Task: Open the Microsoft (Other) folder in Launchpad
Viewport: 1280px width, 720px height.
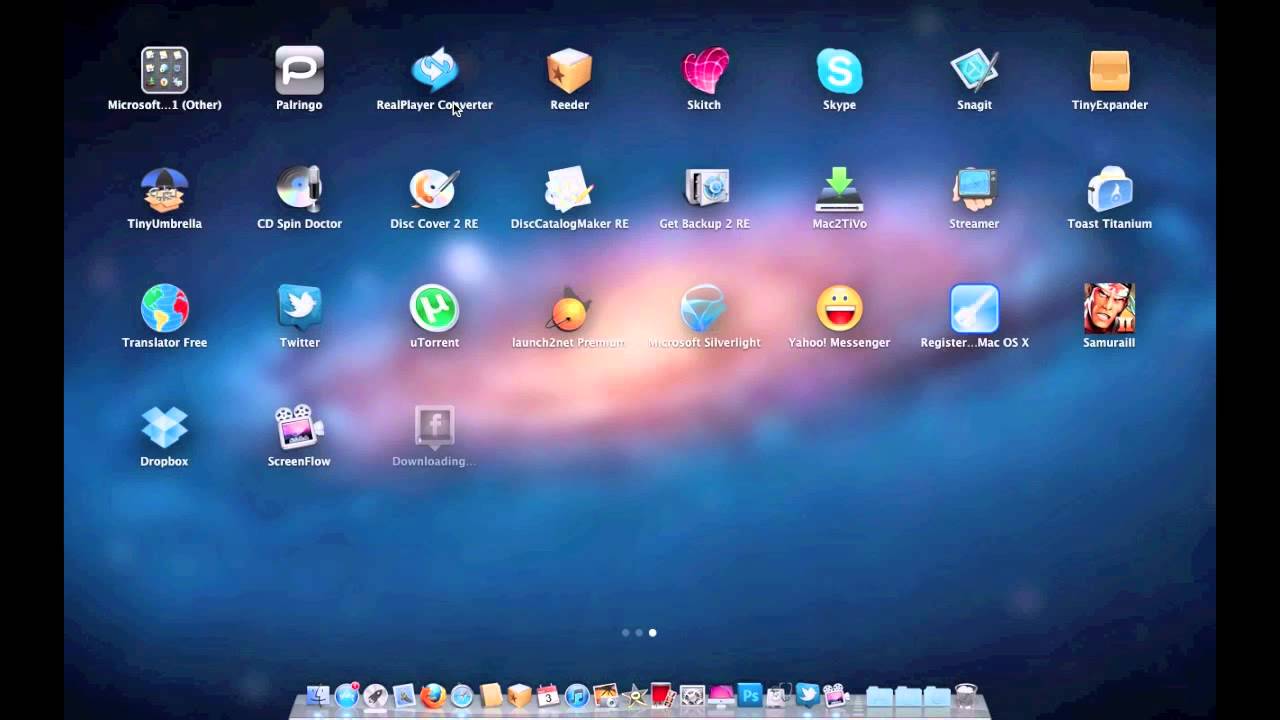Action: tap(164, 71)
